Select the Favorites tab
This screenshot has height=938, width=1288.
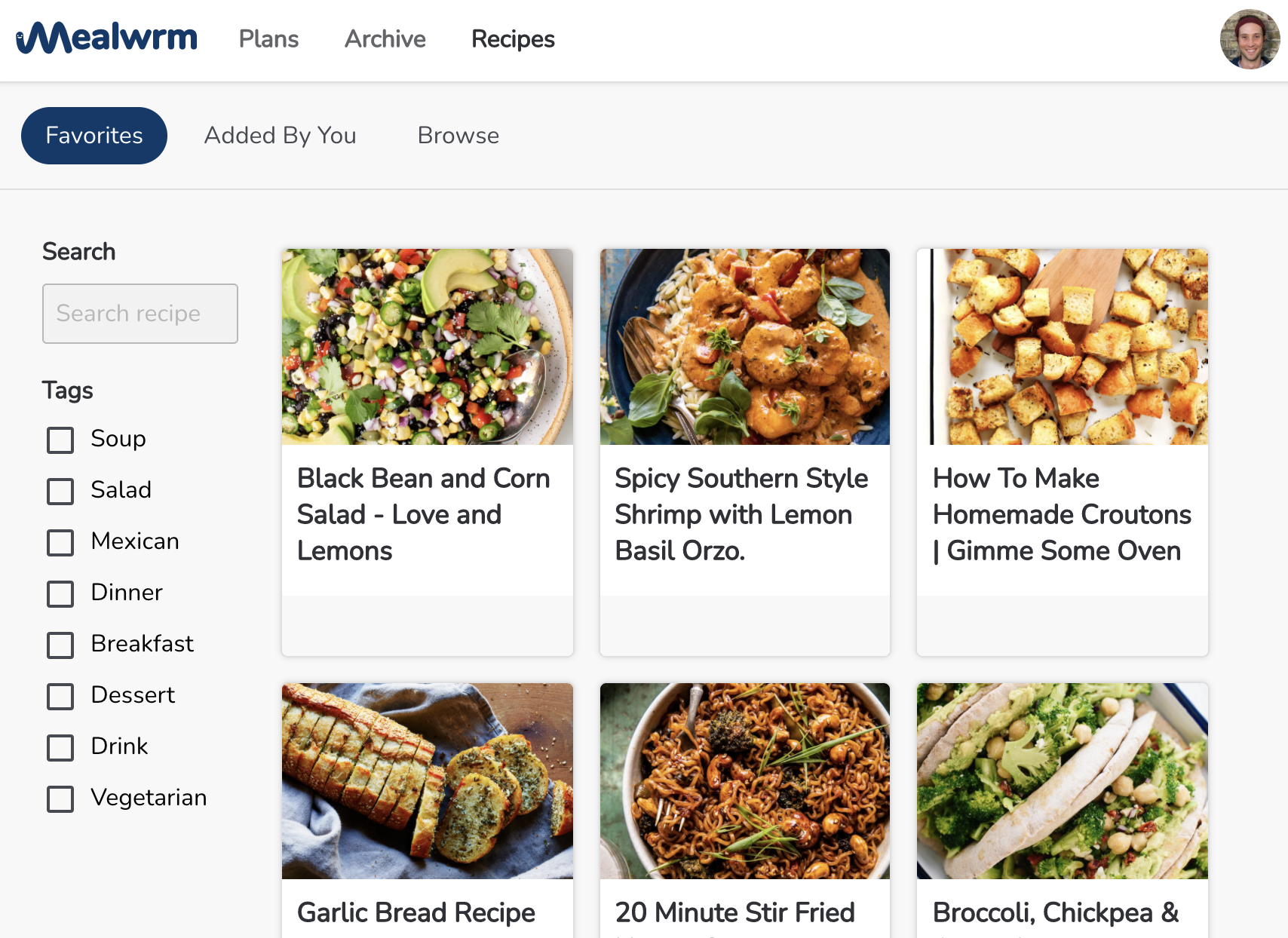click(94, 136)
